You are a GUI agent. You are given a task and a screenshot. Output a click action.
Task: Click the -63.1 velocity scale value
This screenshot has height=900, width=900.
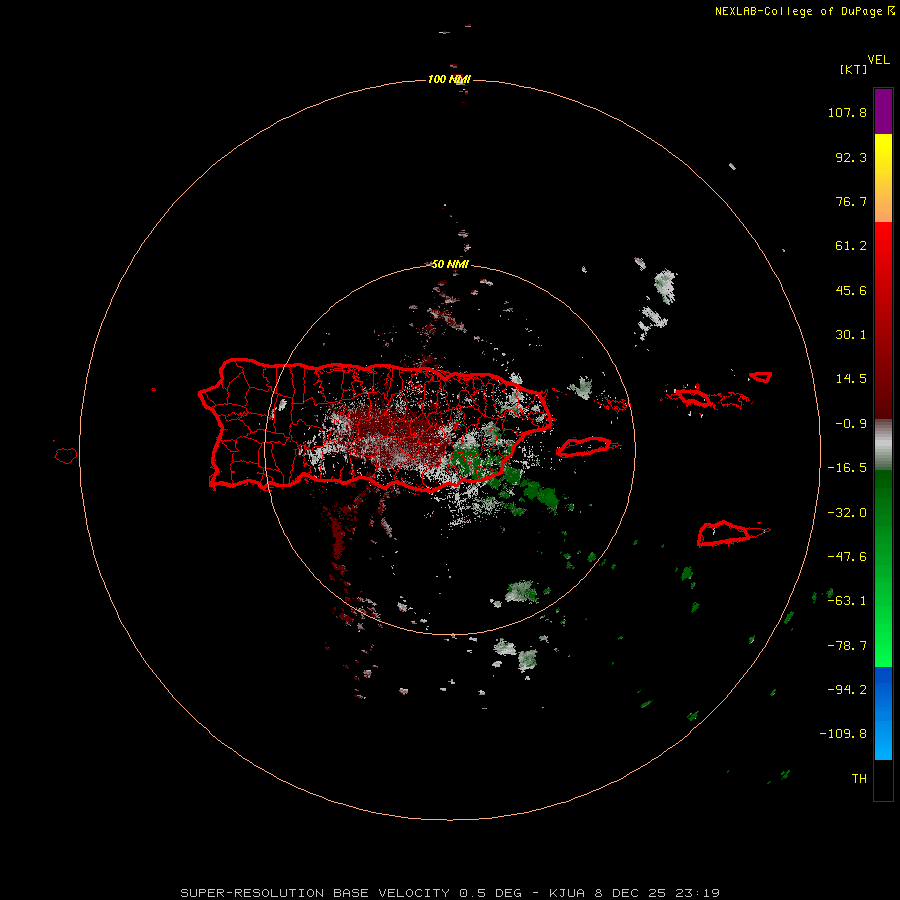[x=847, y=601]
